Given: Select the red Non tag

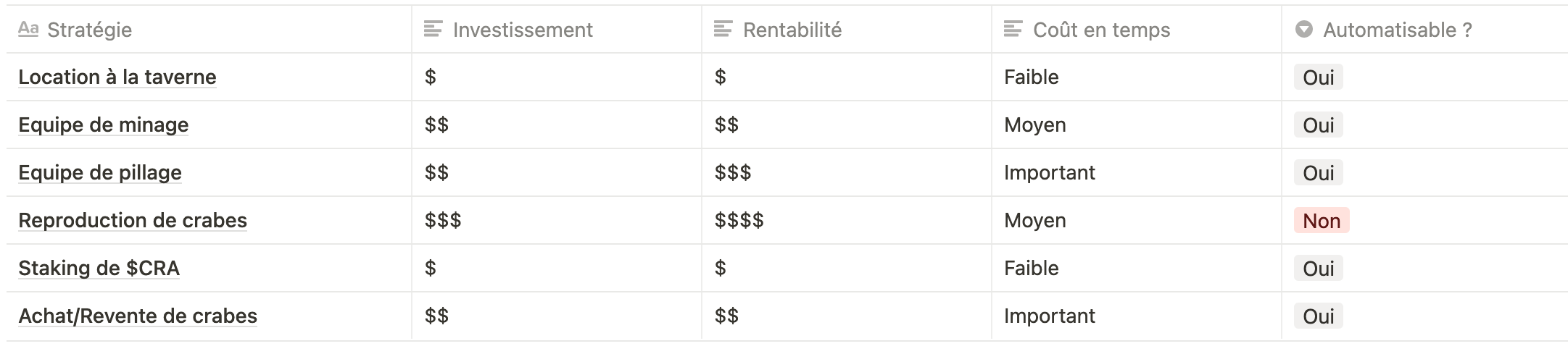Looking at the screenshot, I should point(1322,221).
